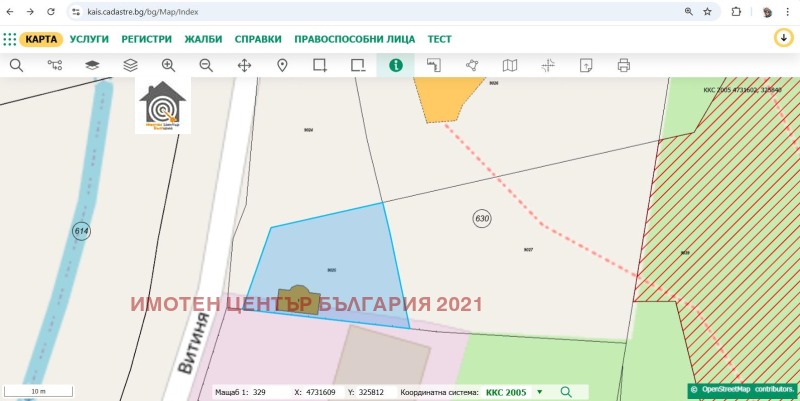Screen dimensions: 800x401
Task: Select the measure area tool
Action: (434, 65)
